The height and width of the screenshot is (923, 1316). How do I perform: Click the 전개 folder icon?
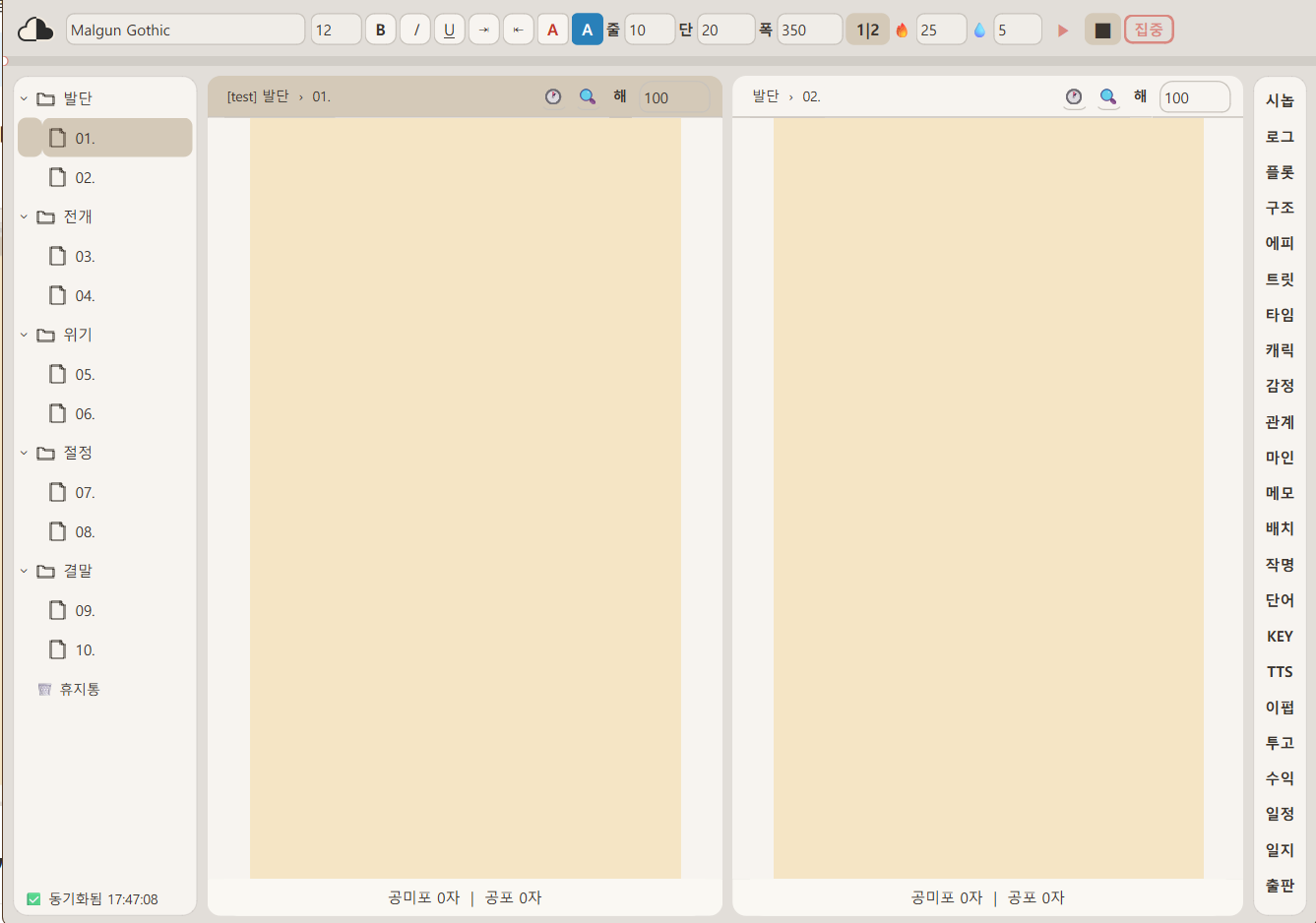pos(45,216)
